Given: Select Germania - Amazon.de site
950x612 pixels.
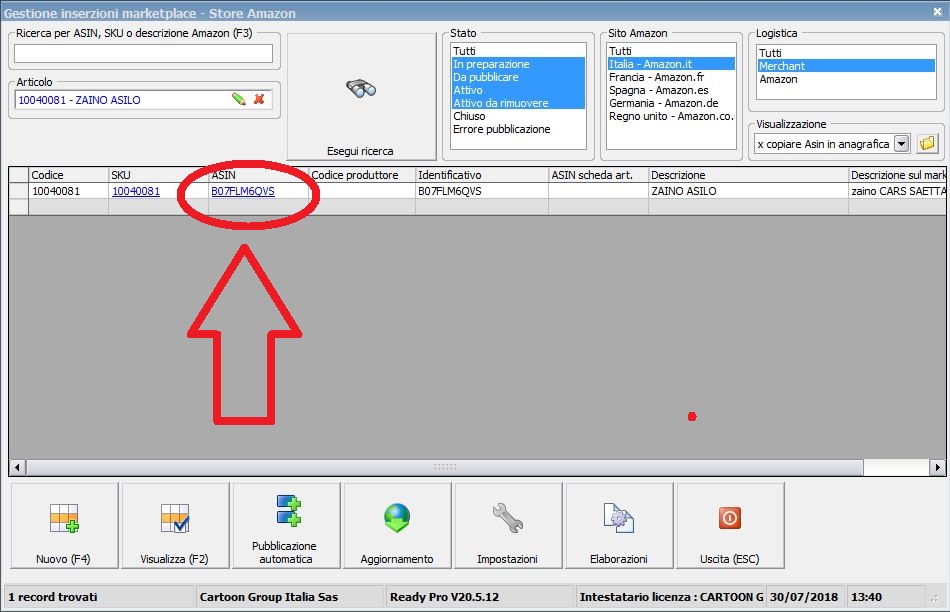Looking at the screenshot, I should point(671,103).
